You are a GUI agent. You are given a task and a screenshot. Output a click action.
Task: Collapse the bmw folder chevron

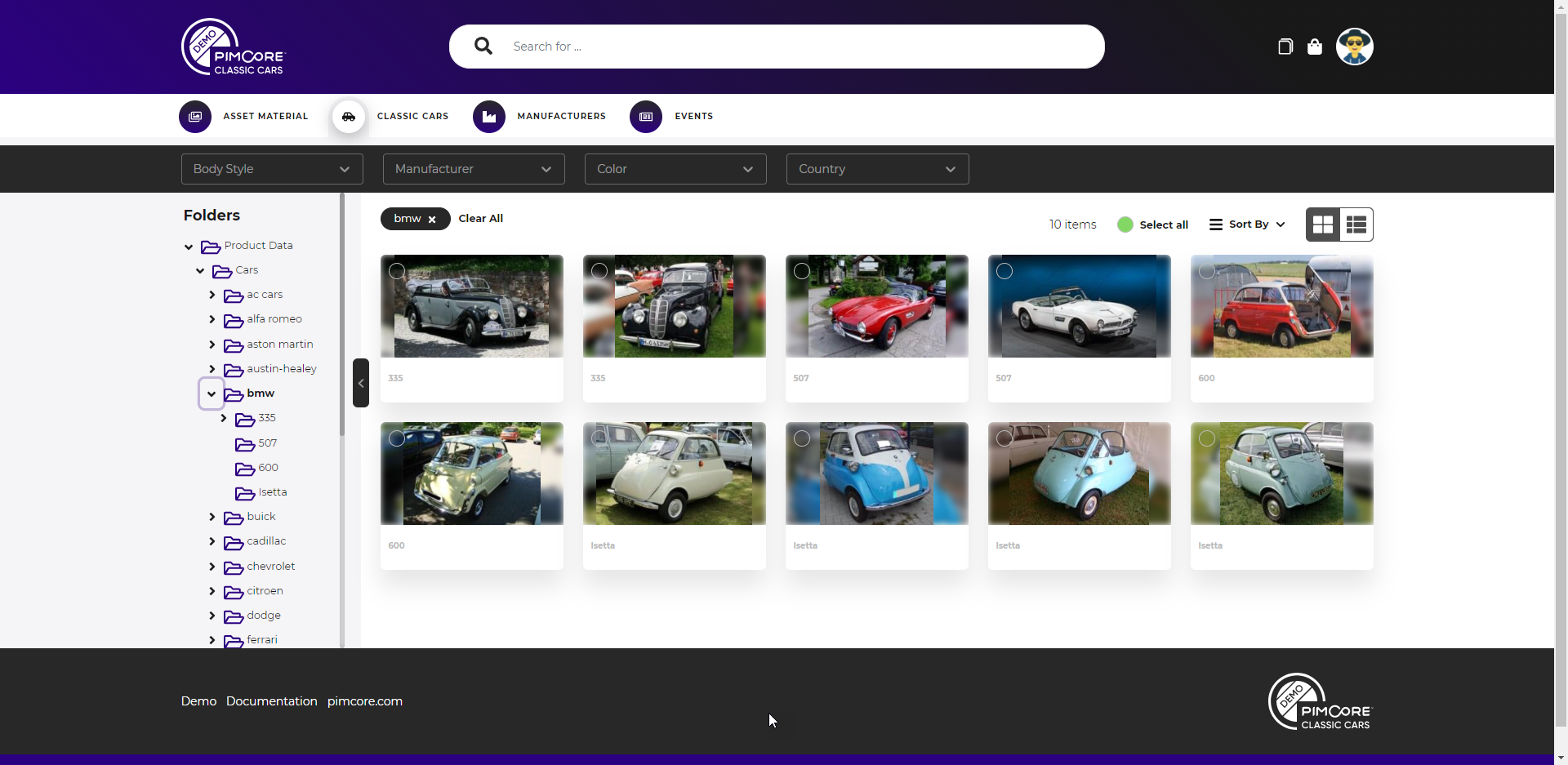point(212,394)
